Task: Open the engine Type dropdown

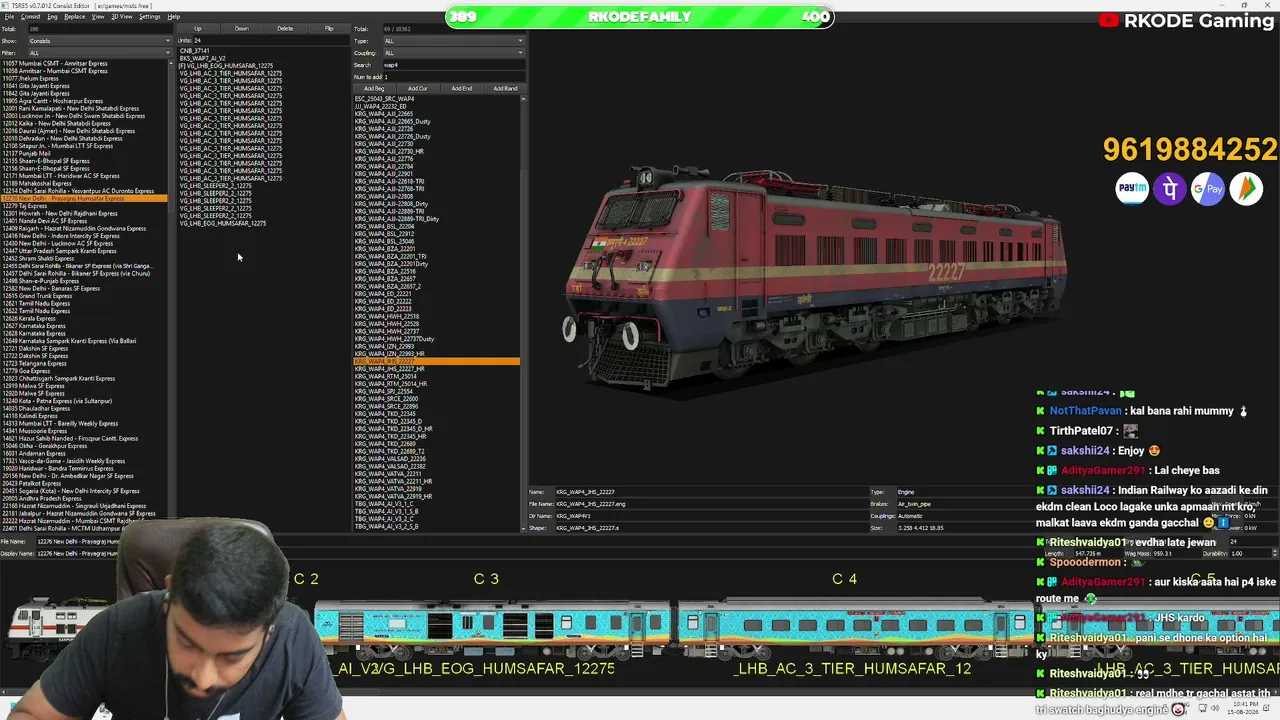Action: click(x=454, y=41)
